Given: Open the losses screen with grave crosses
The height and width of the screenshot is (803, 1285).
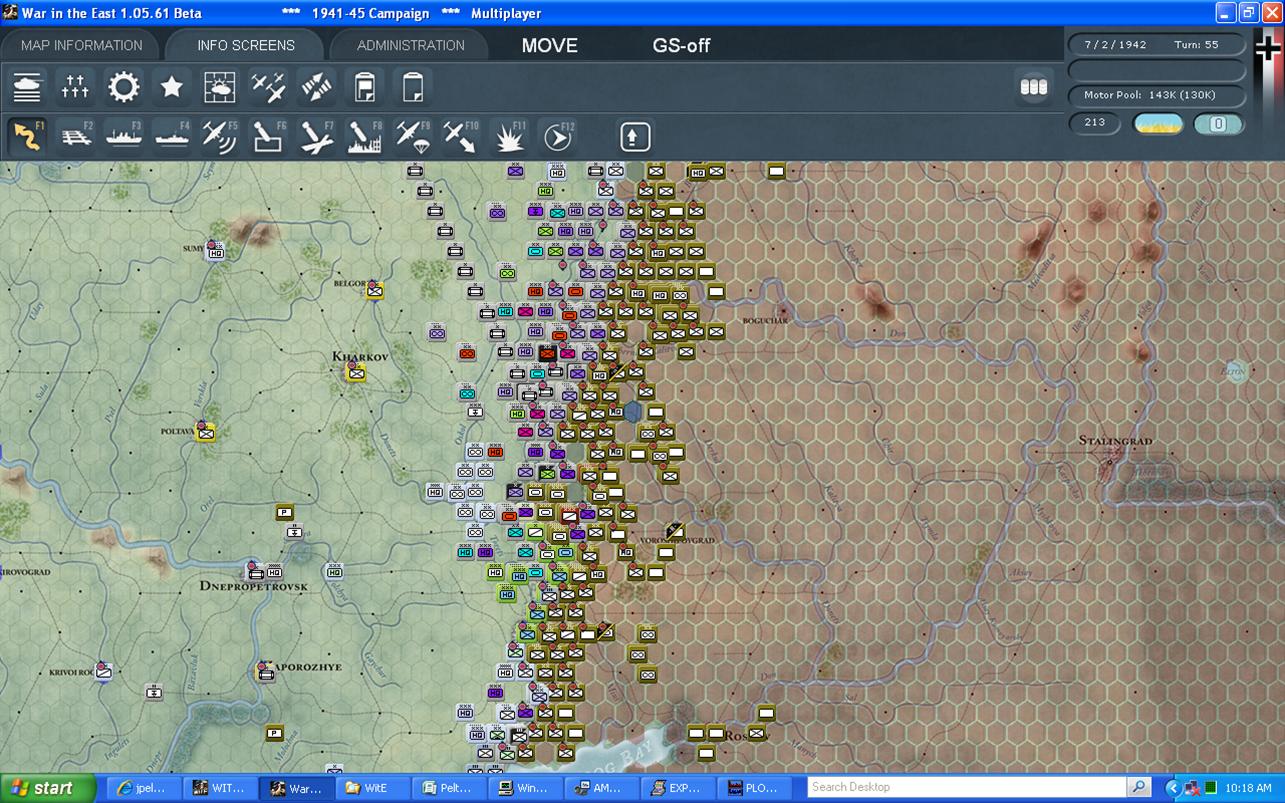Looking at the screenshot, I should 75,88.
